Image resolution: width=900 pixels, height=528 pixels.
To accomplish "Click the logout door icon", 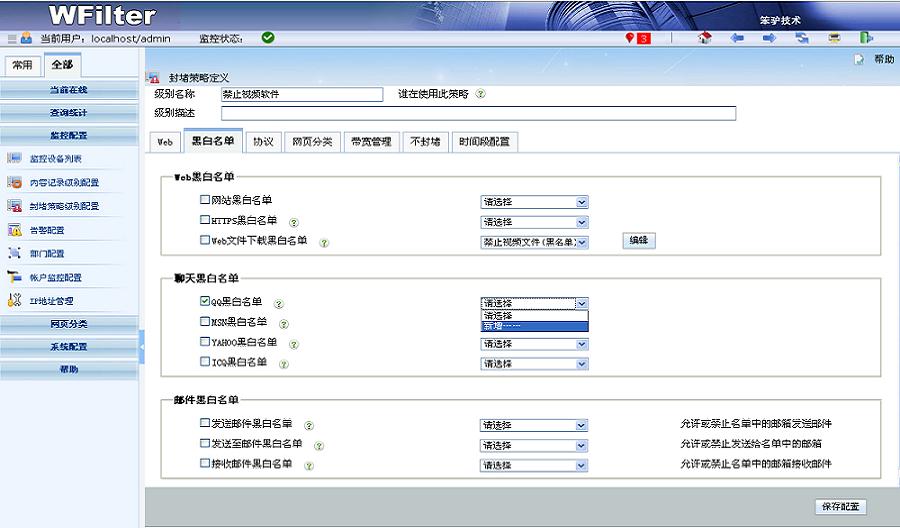I will pyautogui.click(x=866, y=38).
